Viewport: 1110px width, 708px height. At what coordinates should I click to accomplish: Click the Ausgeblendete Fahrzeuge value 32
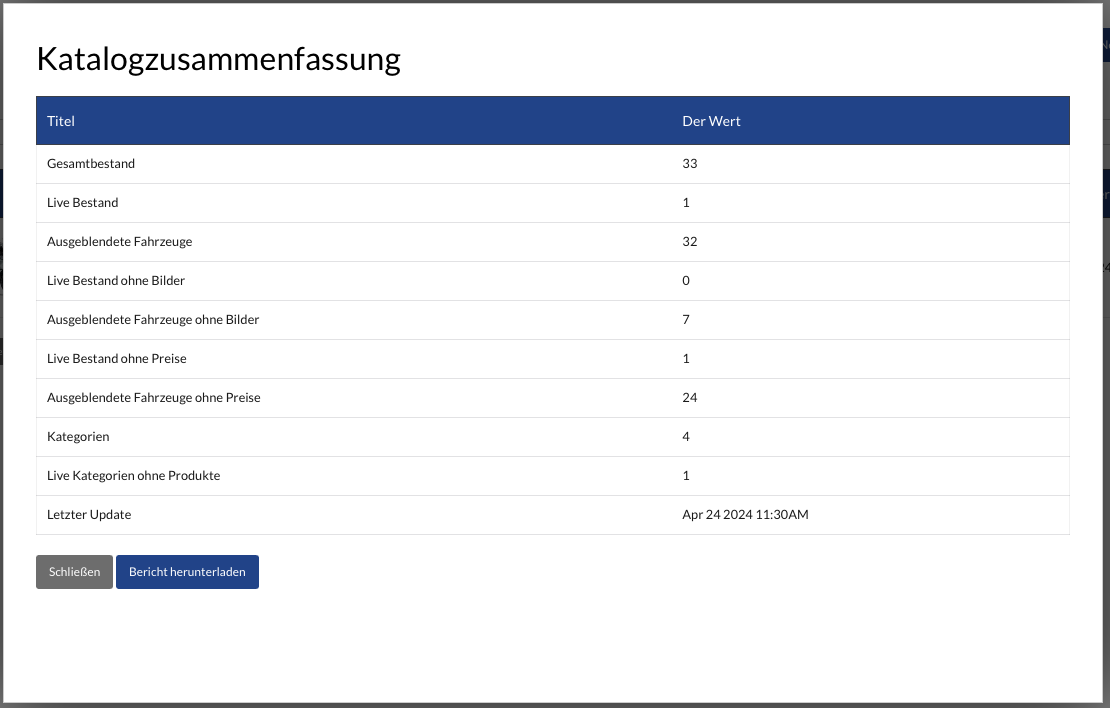tap(690, 241)
